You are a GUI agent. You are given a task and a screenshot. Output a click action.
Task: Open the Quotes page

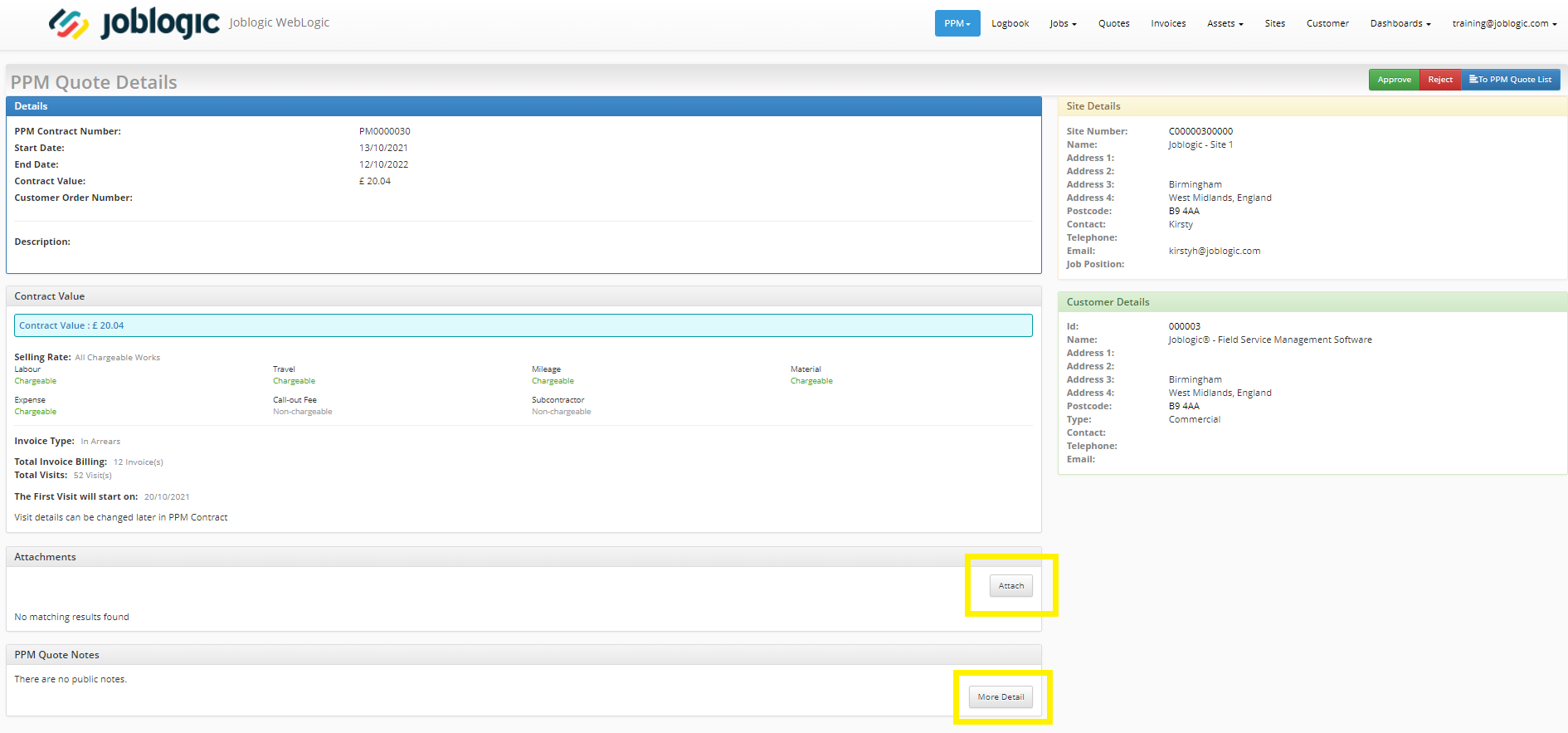pos(1113,23)
